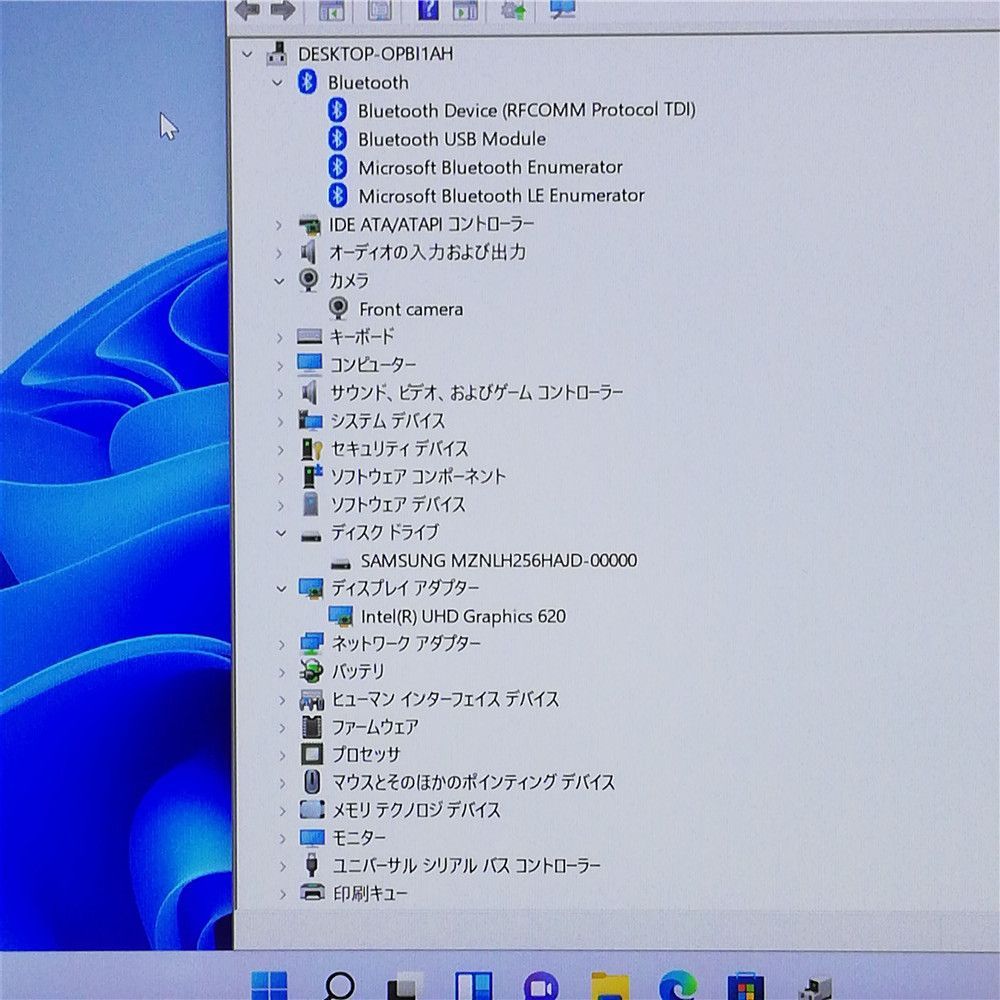Open the Windows Start menu

click(269, 986)
